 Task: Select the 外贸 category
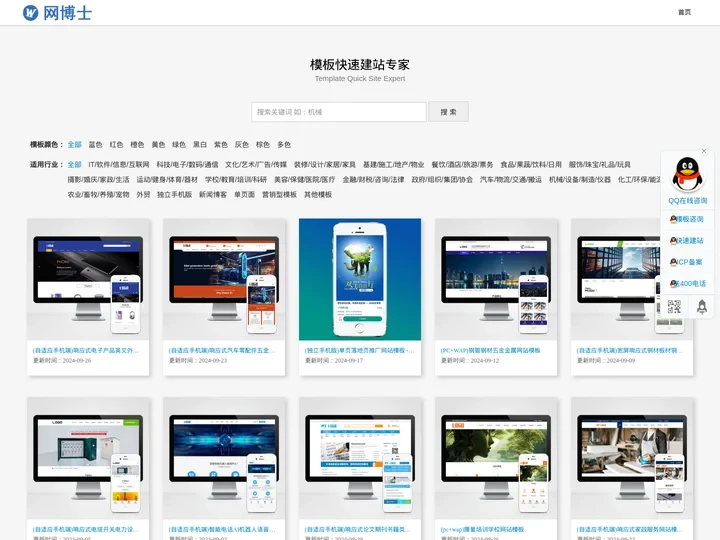pos(143,195)
